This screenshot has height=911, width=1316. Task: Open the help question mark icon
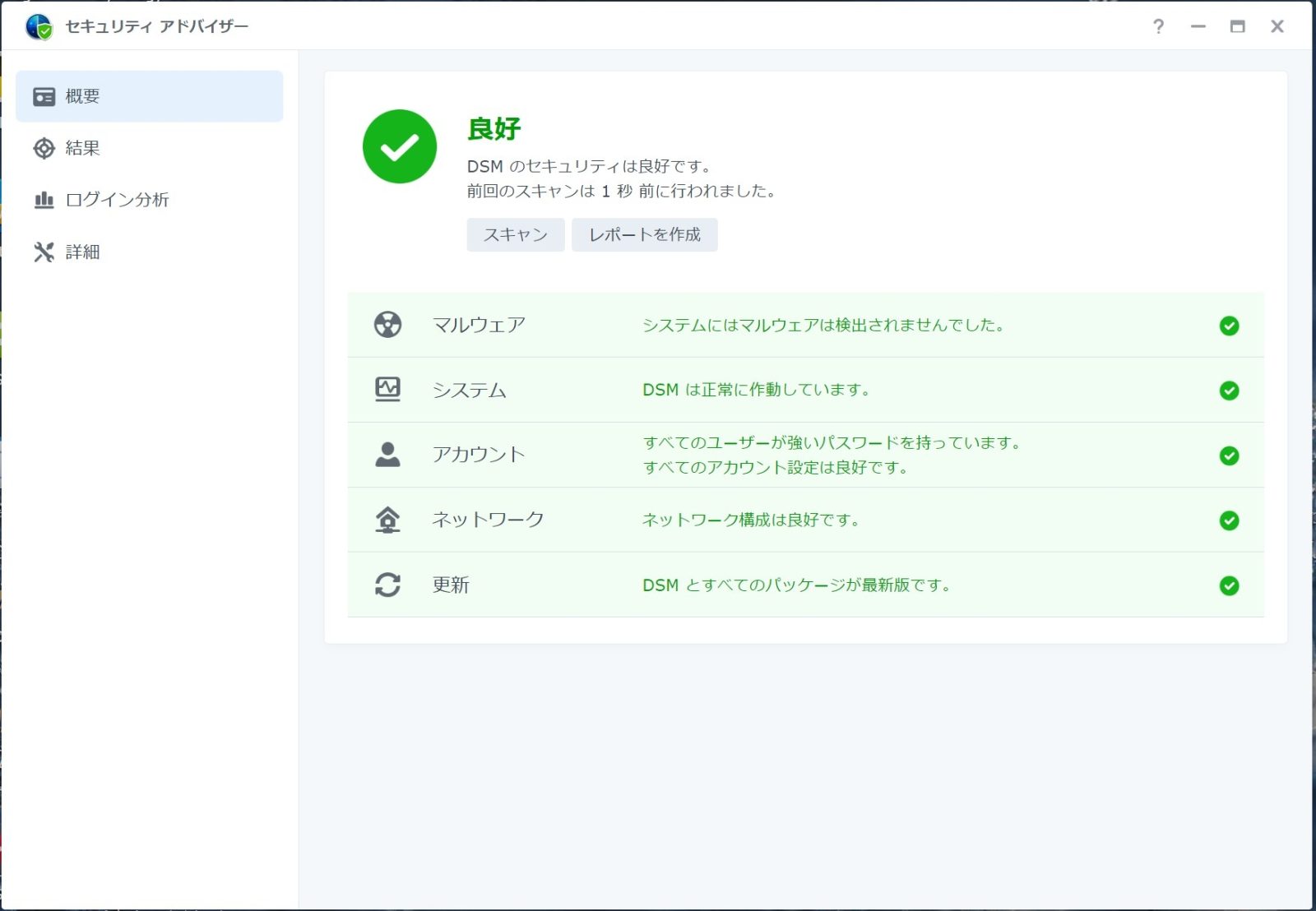tap(1158, 26)
